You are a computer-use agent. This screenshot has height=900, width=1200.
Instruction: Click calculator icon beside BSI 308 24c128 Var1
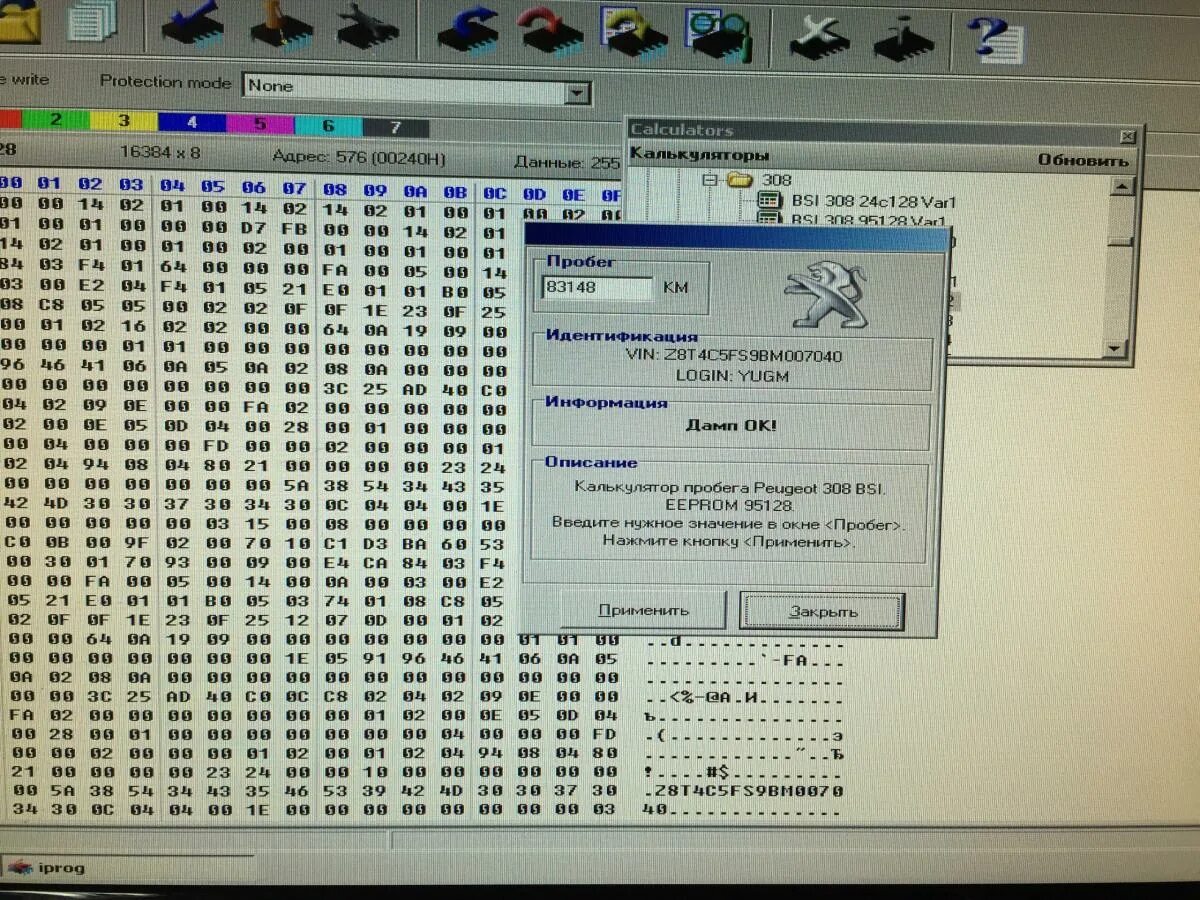[770, 201]
